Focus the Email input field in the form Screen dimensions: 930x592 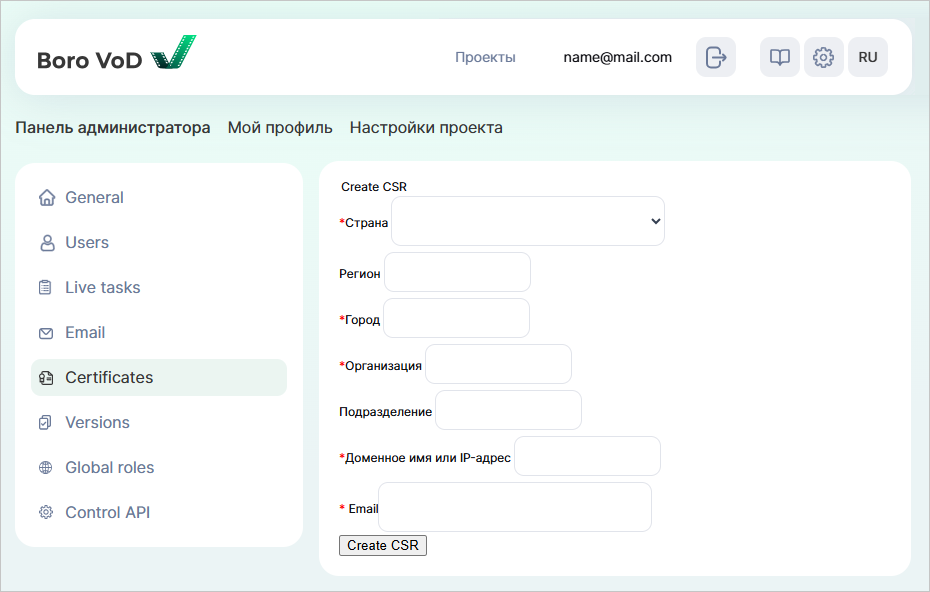pyautogui.click(x=515, y=507)
